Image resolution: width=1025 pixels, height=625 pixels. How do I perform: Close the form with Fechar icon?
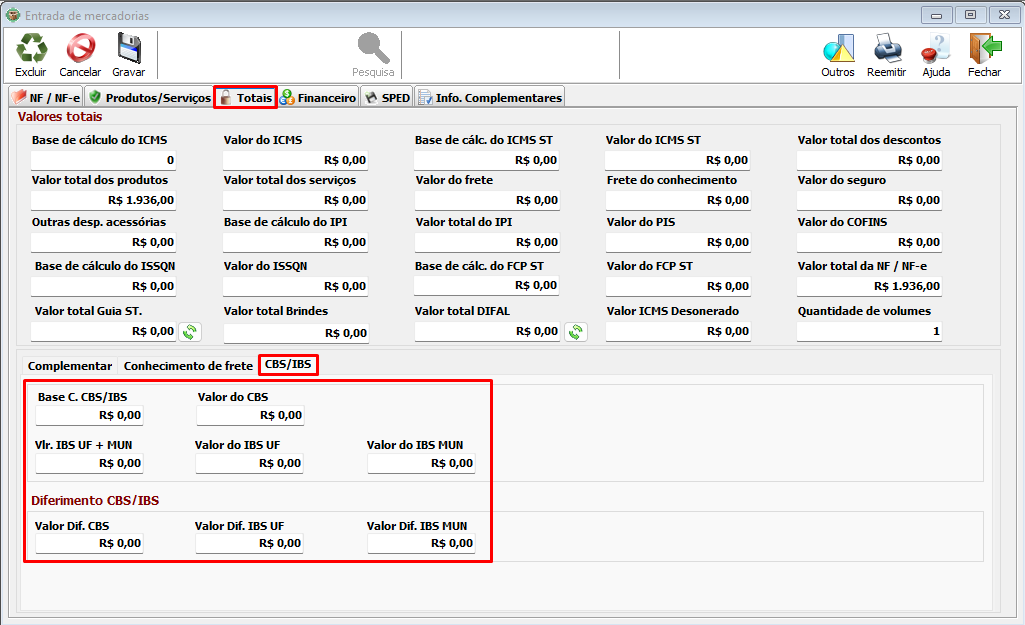(x=984, y=49)
